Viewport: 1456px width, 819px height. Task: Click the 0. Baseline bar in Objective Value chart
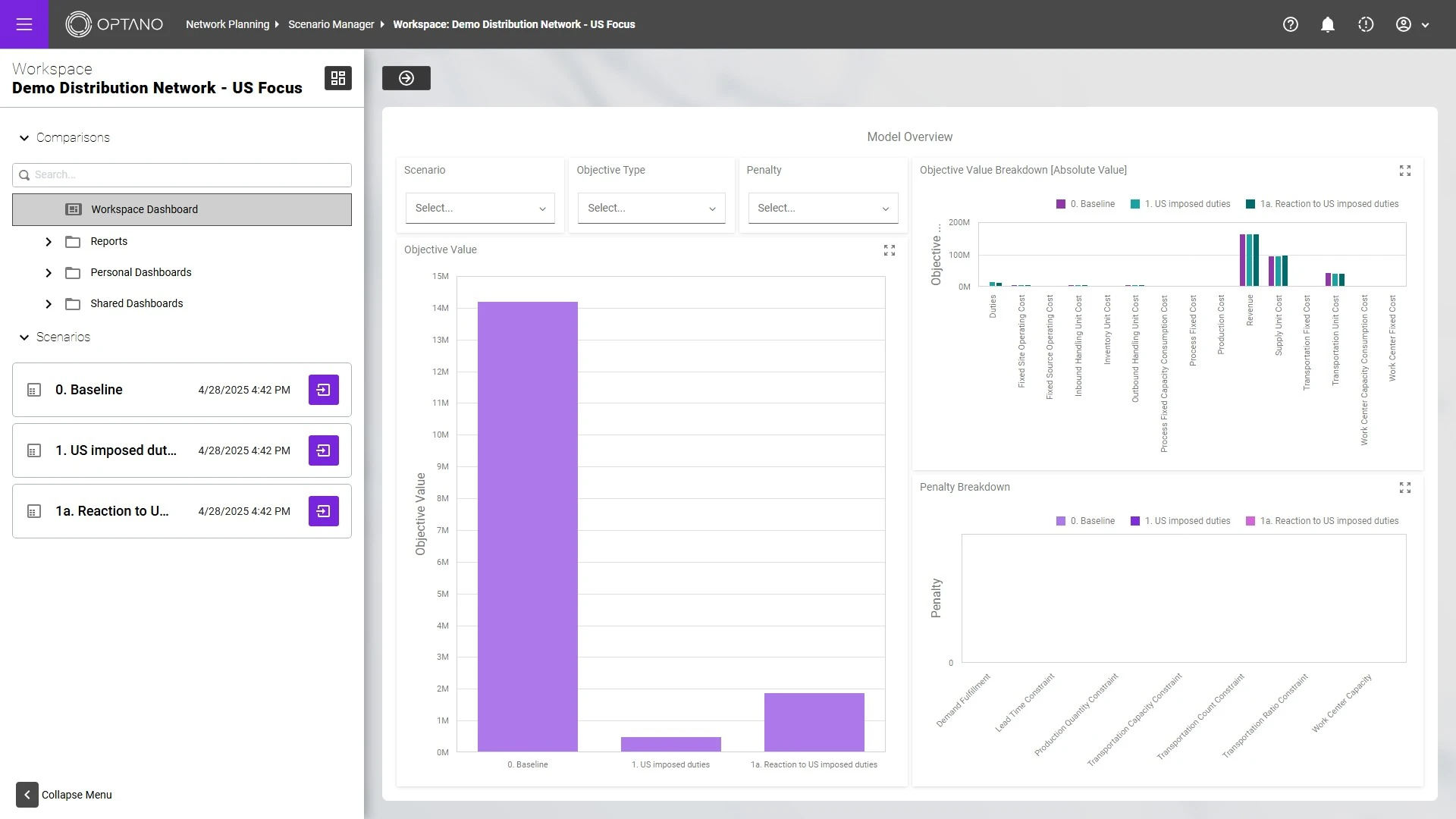tap(528, 527)
